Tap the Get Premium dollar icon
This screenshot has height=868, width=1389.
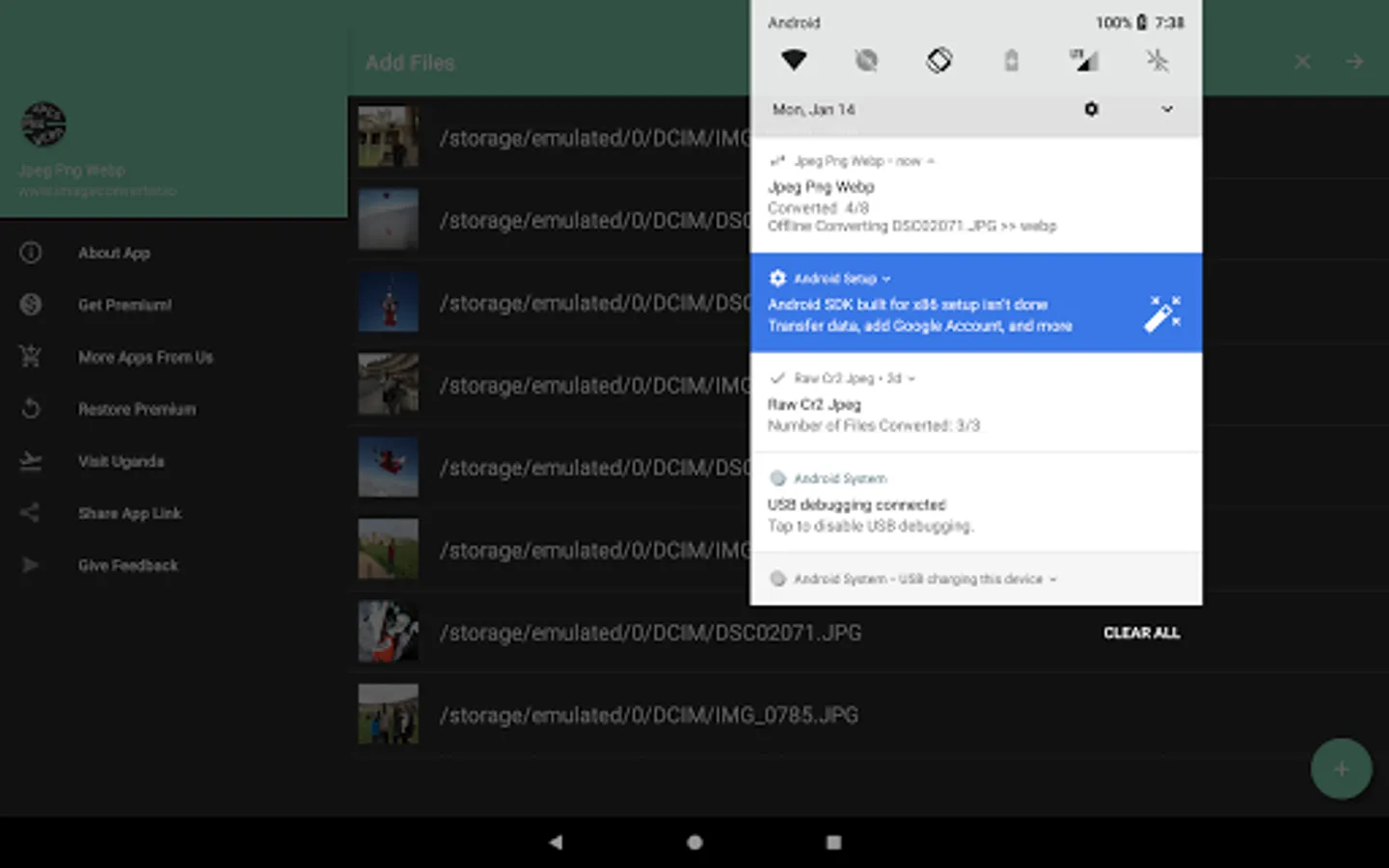pyautogui.click(x=31, y=305)
